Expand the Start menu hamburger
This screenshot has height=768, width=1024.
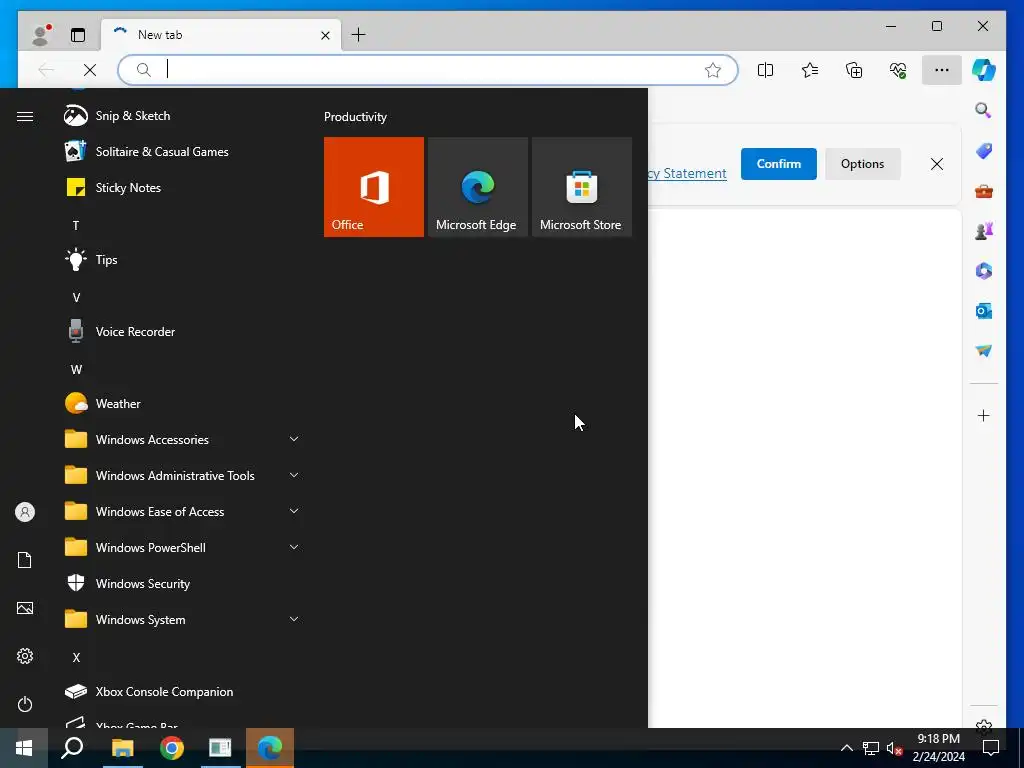coord(25,116)
